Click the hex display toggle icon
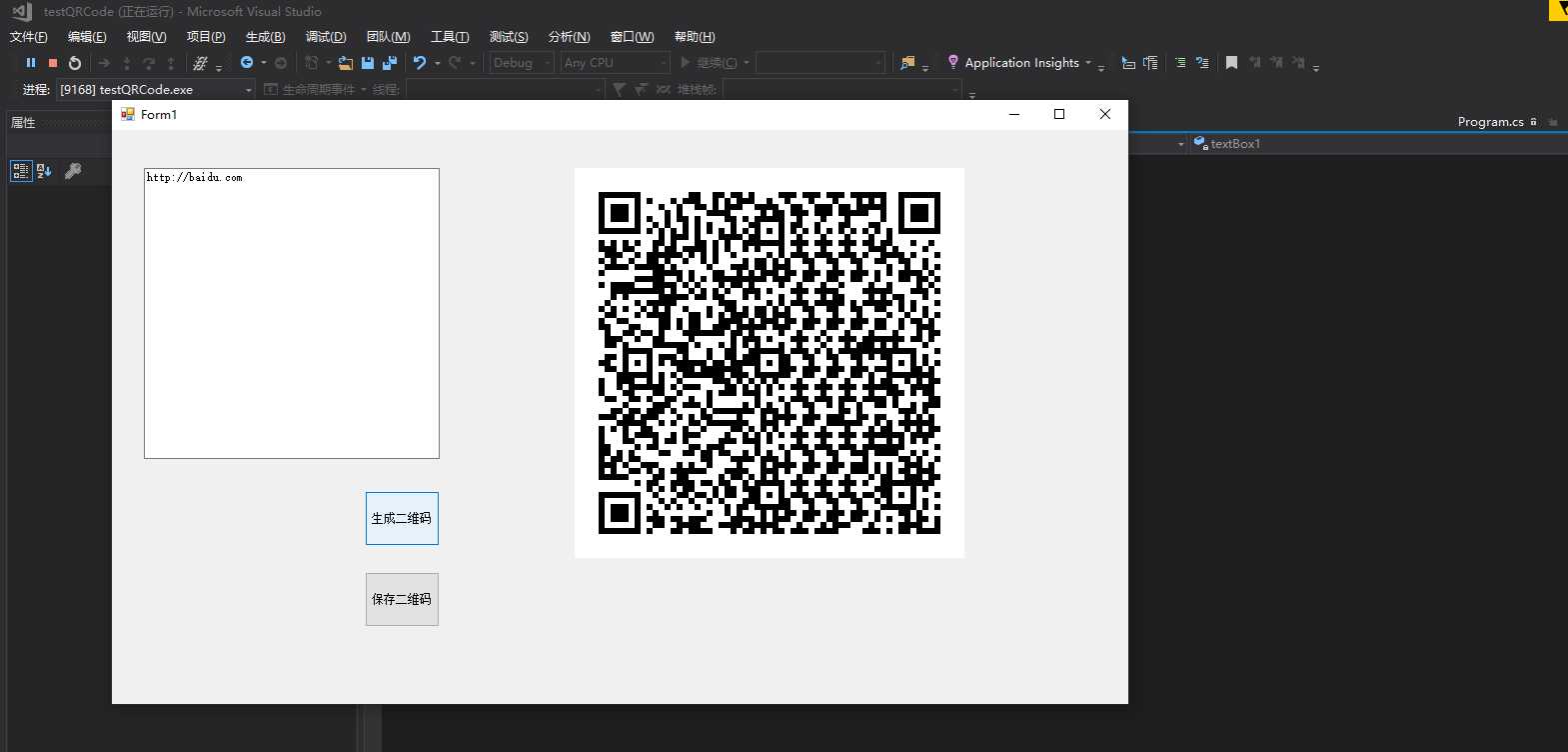 coord(200,63)
